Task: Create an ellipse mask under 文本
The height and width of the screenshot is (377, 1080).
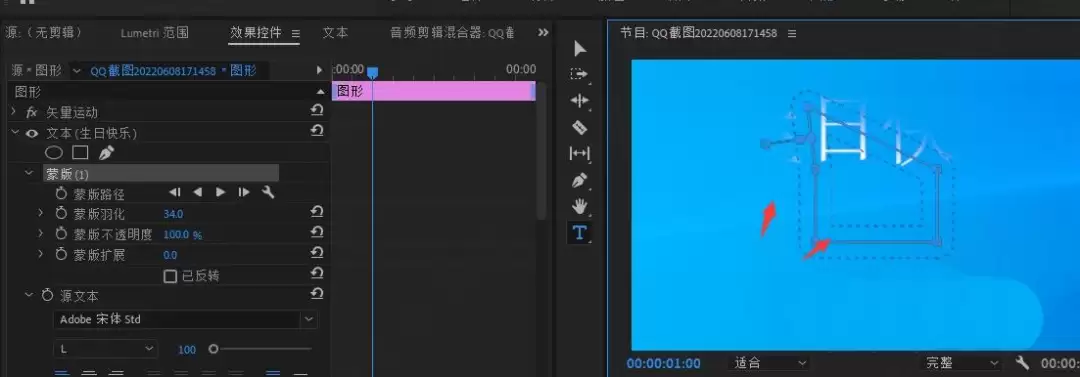Action: click(54, 153)
